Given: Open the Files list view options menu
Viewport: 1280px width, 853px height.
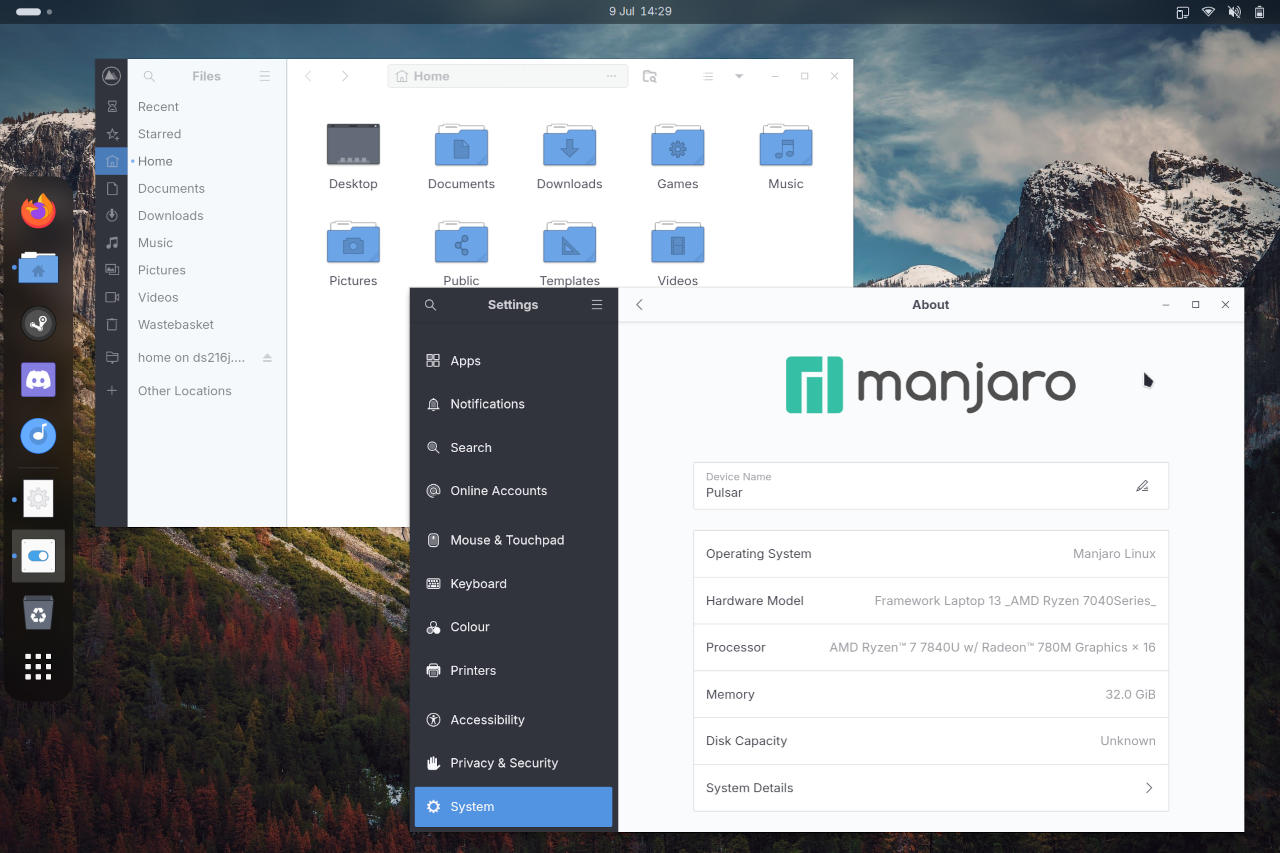Looking at the screenshot, I should pyautogui.click(x=708, y=76).
